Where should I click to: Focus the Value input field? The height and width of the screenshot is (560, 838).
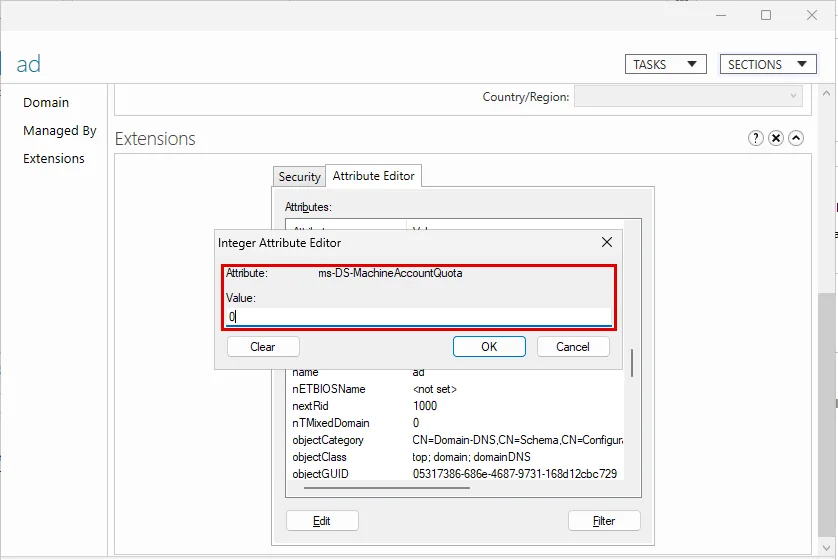(x=418, y=316)
